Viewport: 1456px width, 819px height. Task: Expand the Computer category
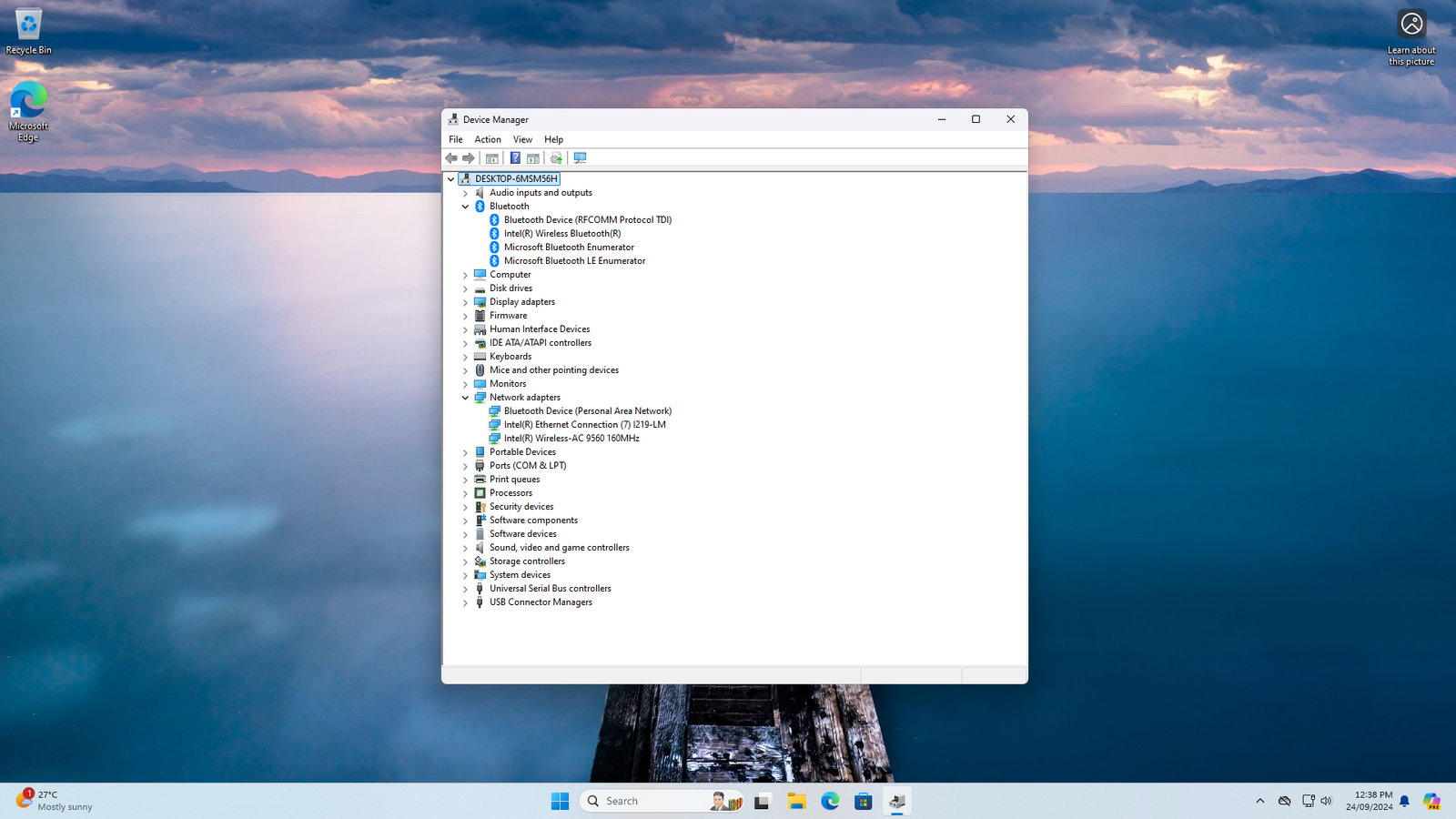point(465,275)
